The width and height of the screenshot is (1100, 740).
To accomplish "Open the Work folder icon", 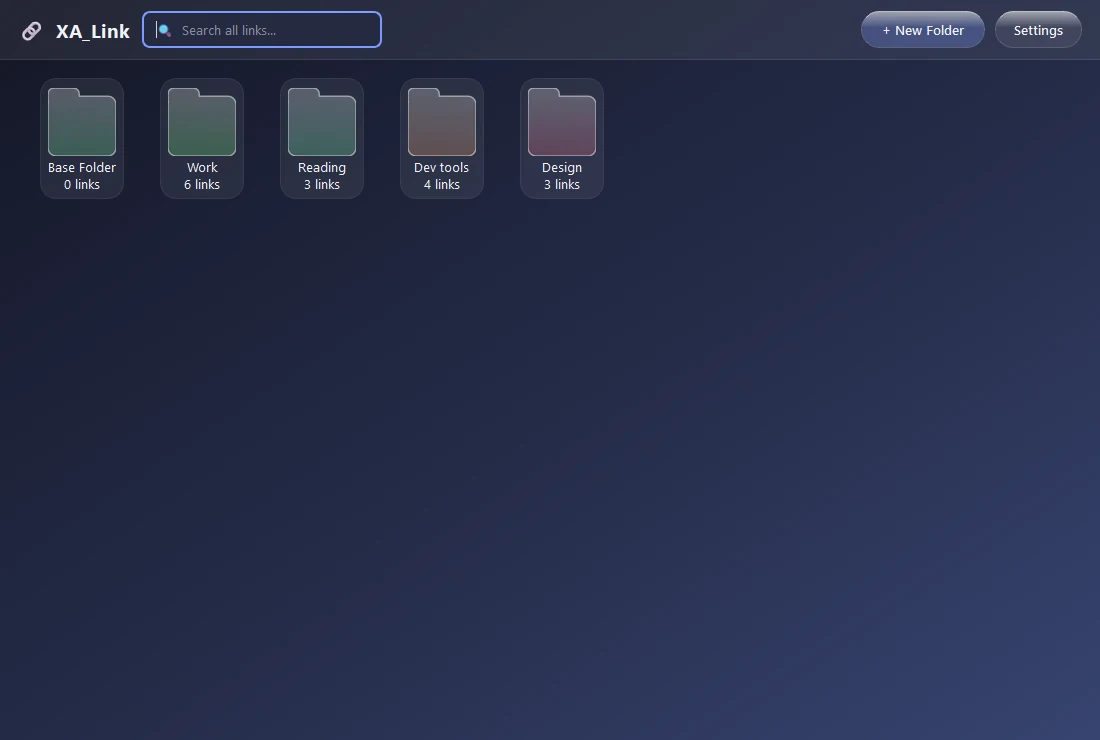I will [x=202, y=122].
